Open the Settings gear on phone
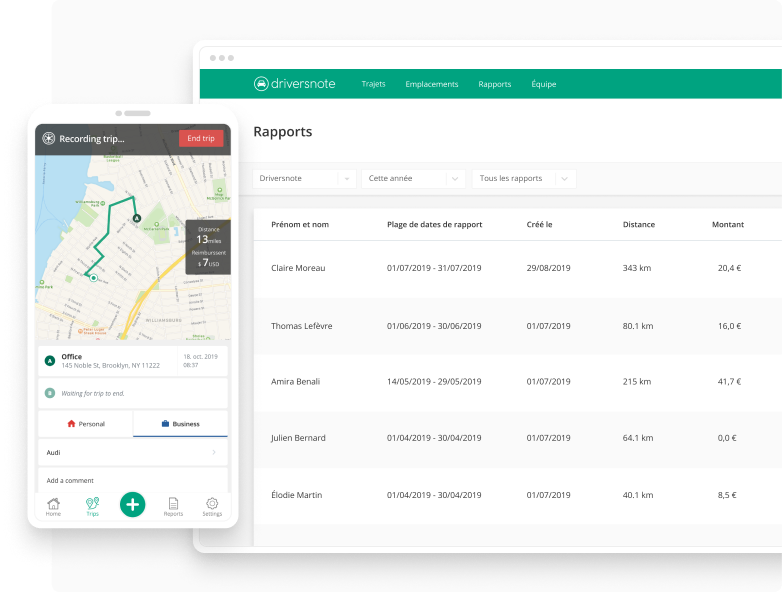782x592 pixels. pyautogui.click(x=212, y=506)
